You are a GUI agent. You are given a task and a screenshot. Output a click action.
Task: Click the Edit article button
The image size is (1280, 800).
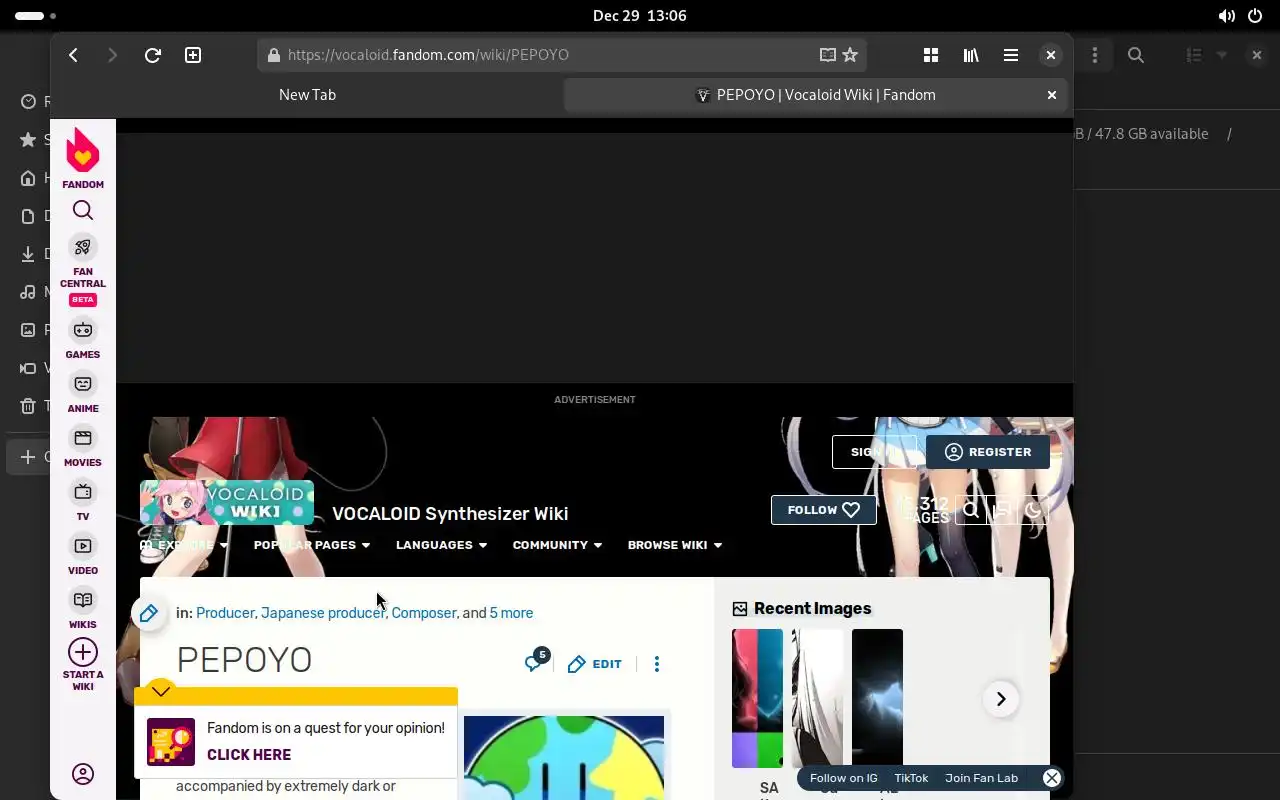pyautogui.click(x=595, y=664)
